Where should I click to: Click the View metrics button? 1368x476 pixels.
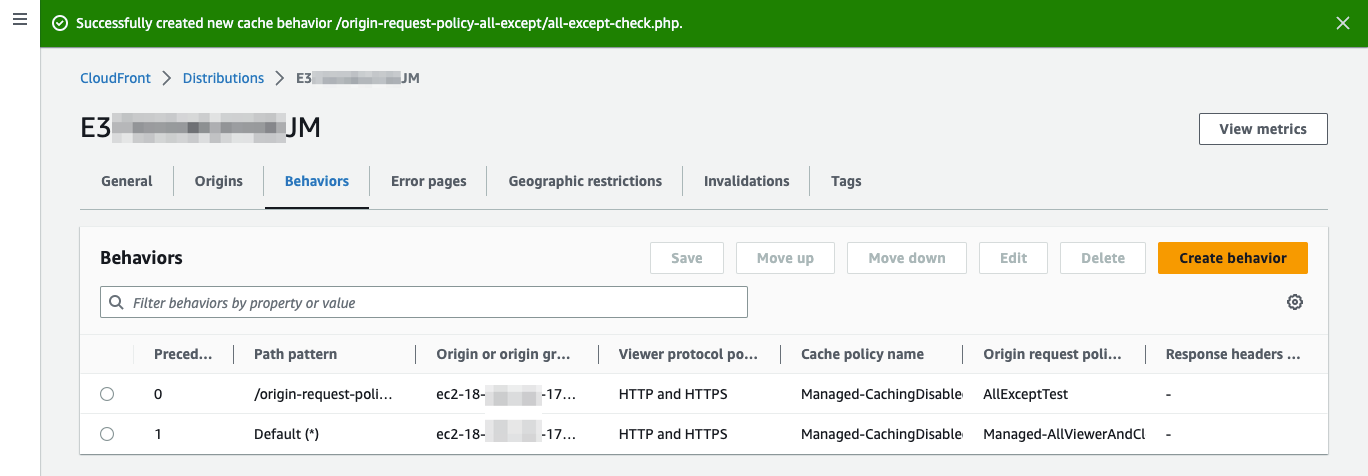click(1263, 129)
